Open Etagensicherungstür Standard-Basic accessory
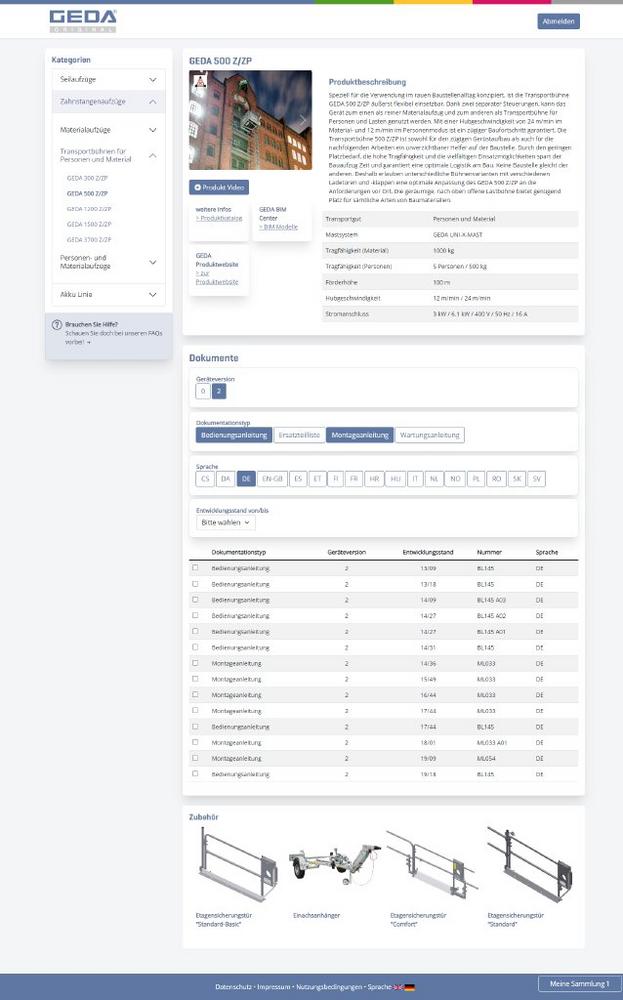The image size is (623, 1000). [x=236, y=865]
